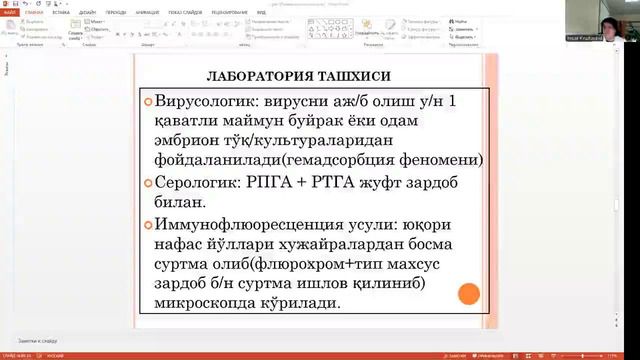Open the Заливка фигуры dropdown
The height and width of the screenshot is (360, 640).
pyautogui.click(x=421, y=21)
